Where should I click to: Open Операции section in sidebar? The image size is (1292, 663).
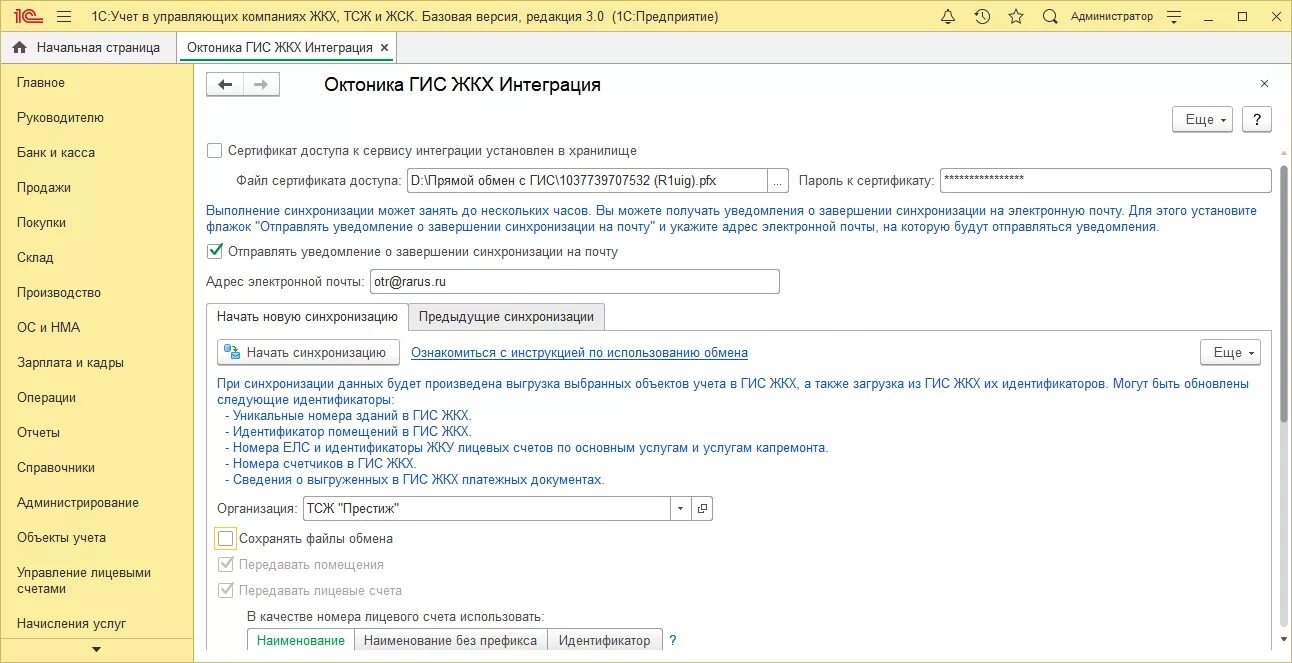click(x=46, y=397)
